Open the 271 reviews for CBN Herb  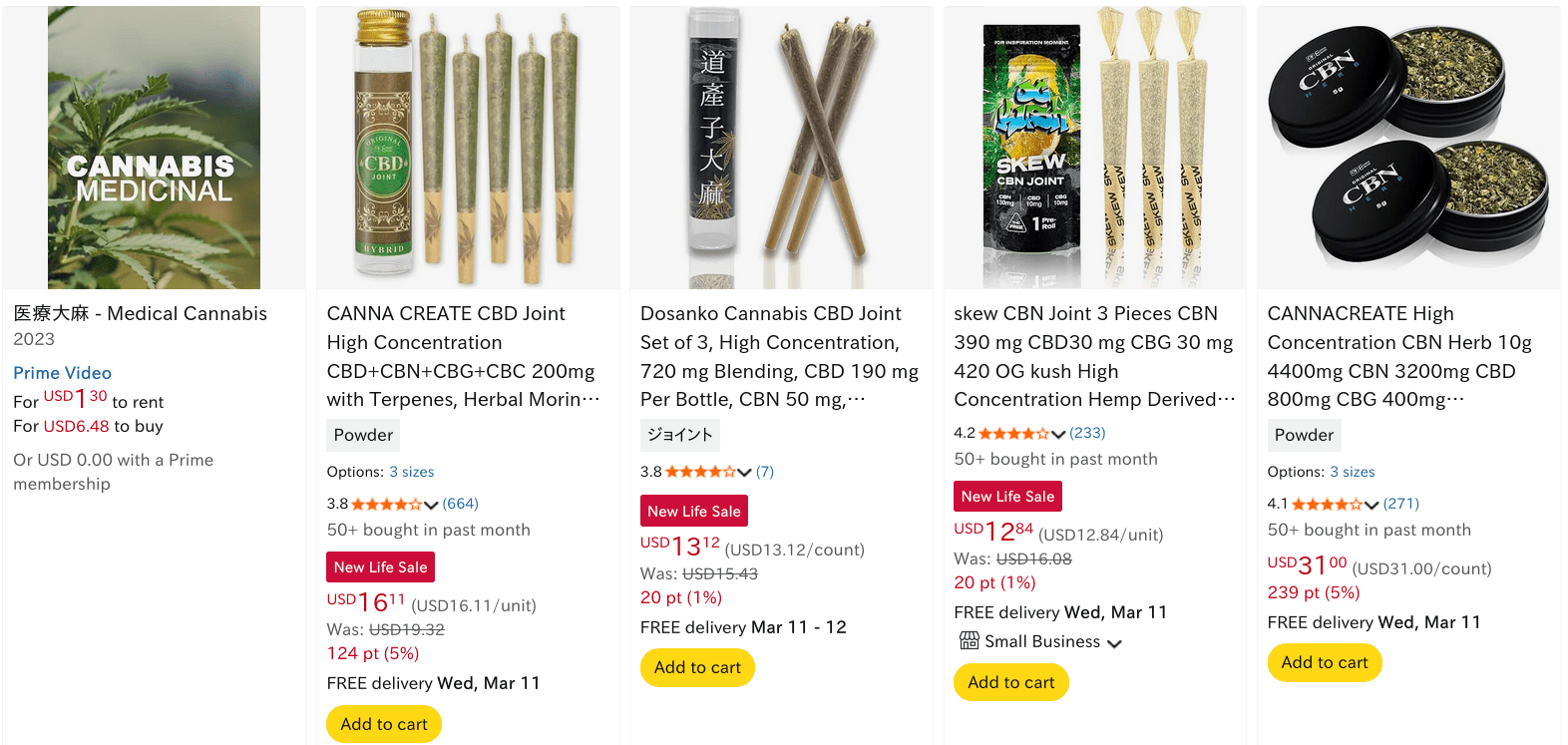[1400, 504]
